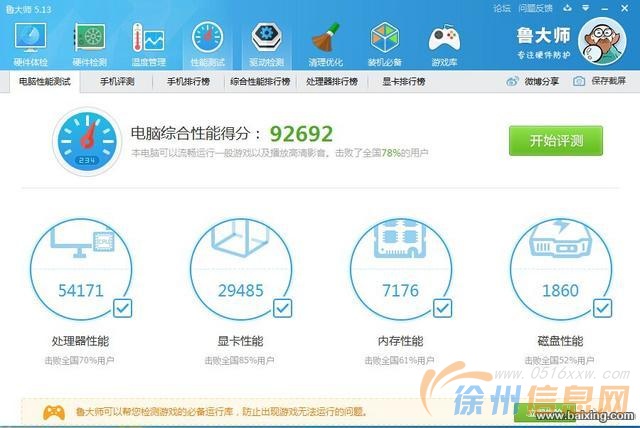Click the memory chip icon
Viewport: 640px width, 428px height.
(x=400, y=238)
